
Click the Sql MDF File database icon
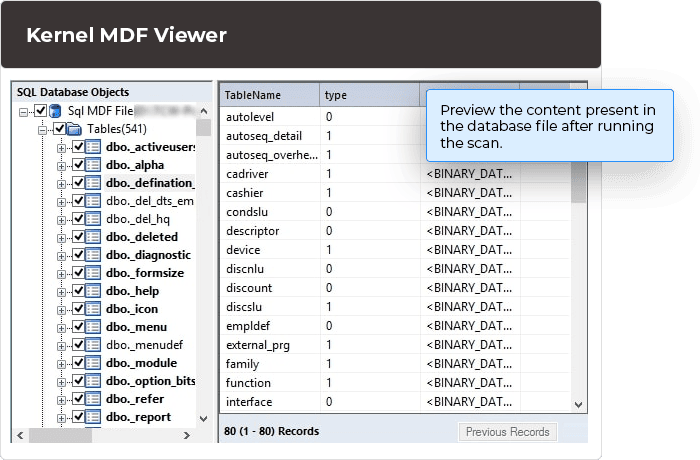55,111
